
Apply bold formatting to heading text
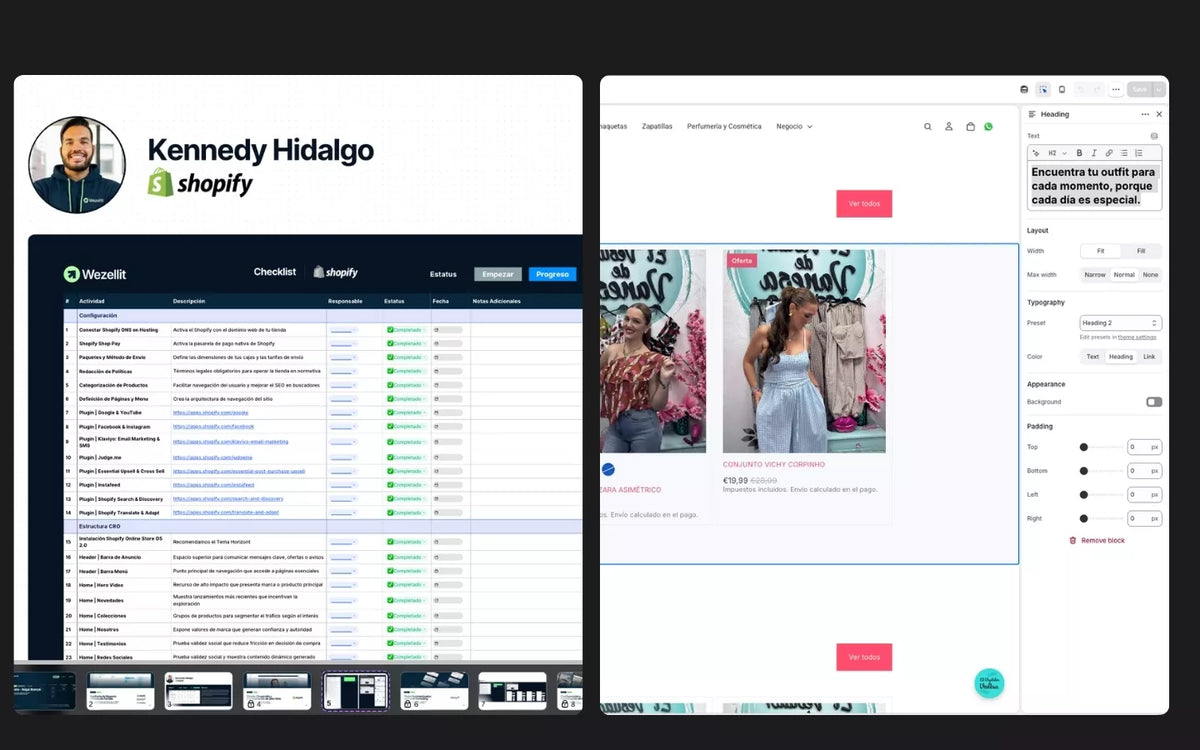click(1079, 153)
